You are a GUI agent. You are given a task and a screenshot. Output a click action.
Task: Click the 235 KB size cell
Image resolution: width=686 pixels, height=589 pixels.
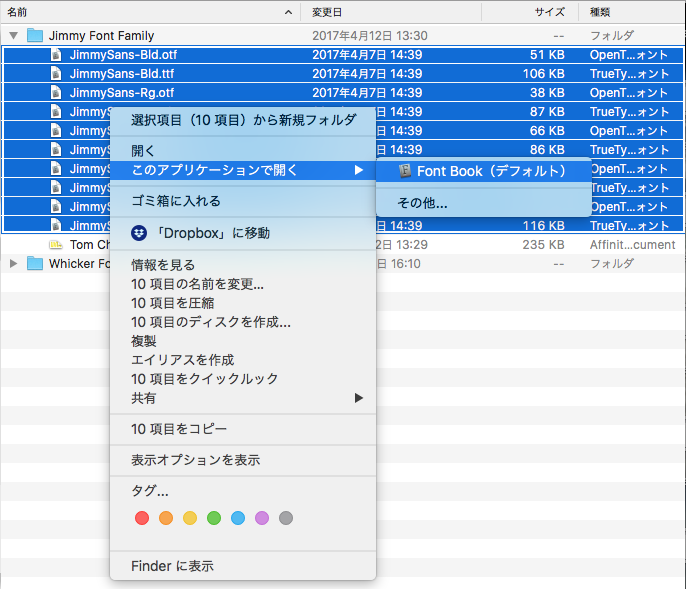click(543, 245)
